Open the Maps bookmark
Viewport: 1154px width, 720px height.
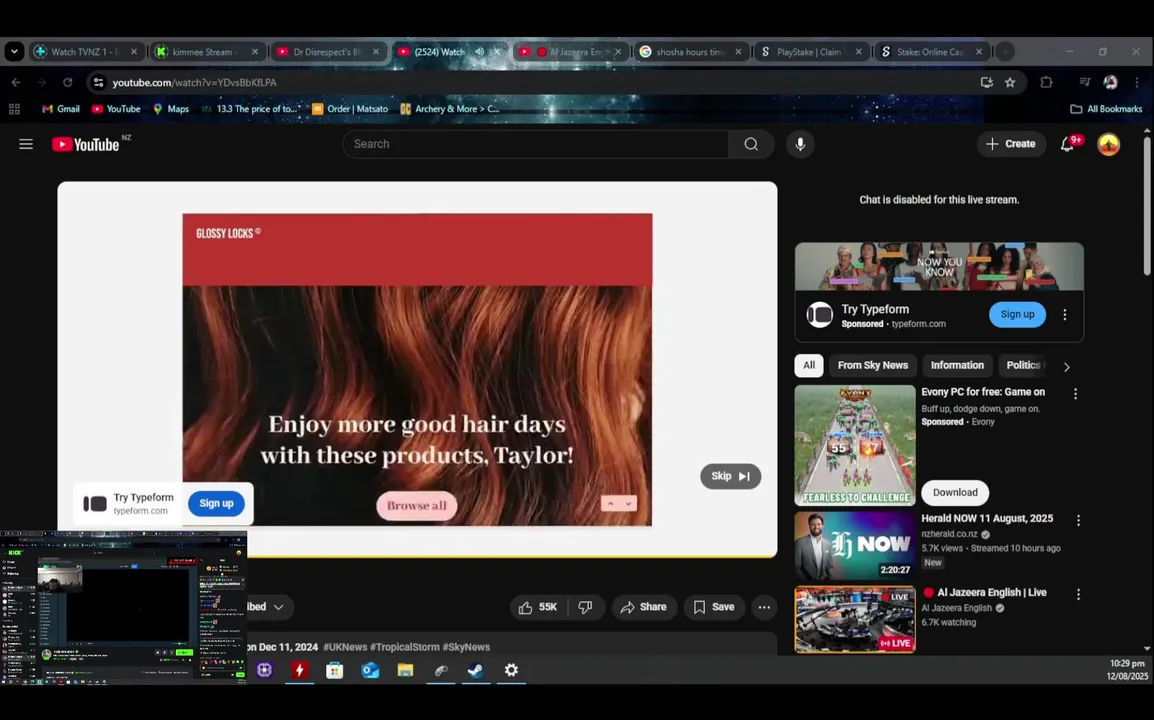point(171,109)
